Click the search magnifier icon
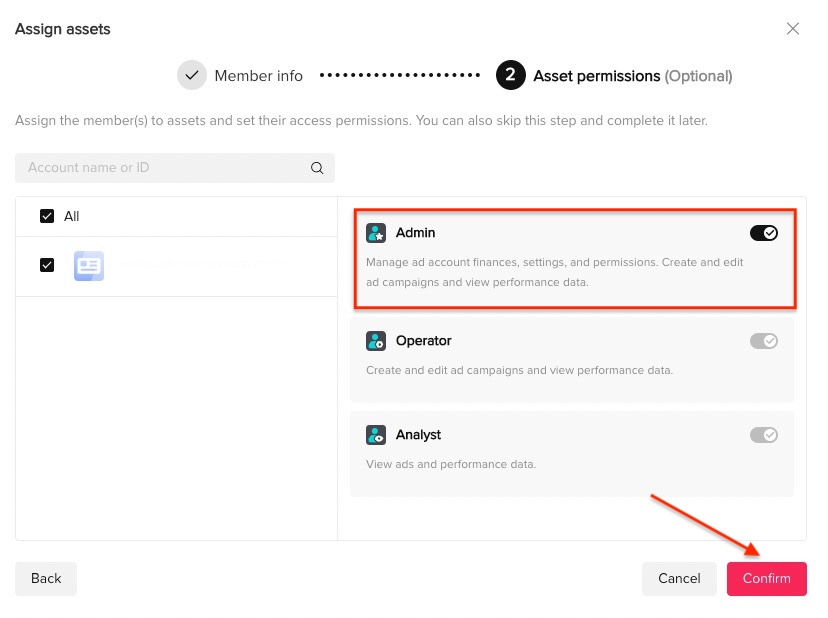Screen dimensions: 828x618 317,168
